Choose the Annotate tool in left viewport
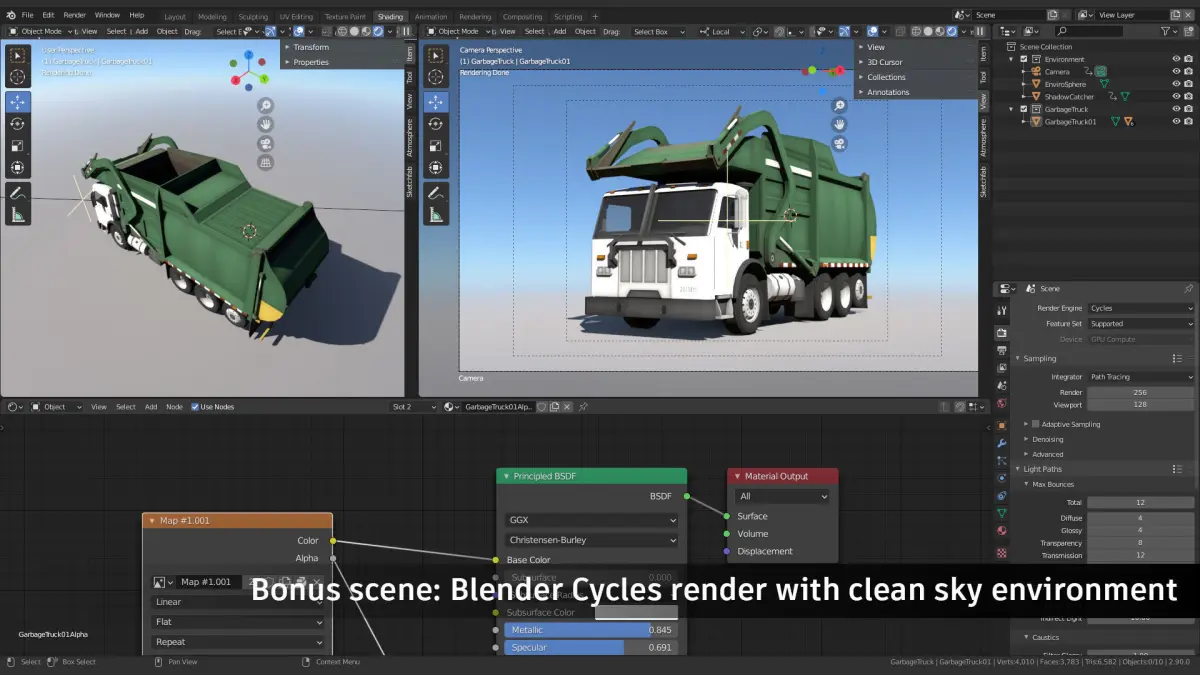This screenshot has height=675, width=1200. [18, 192]
